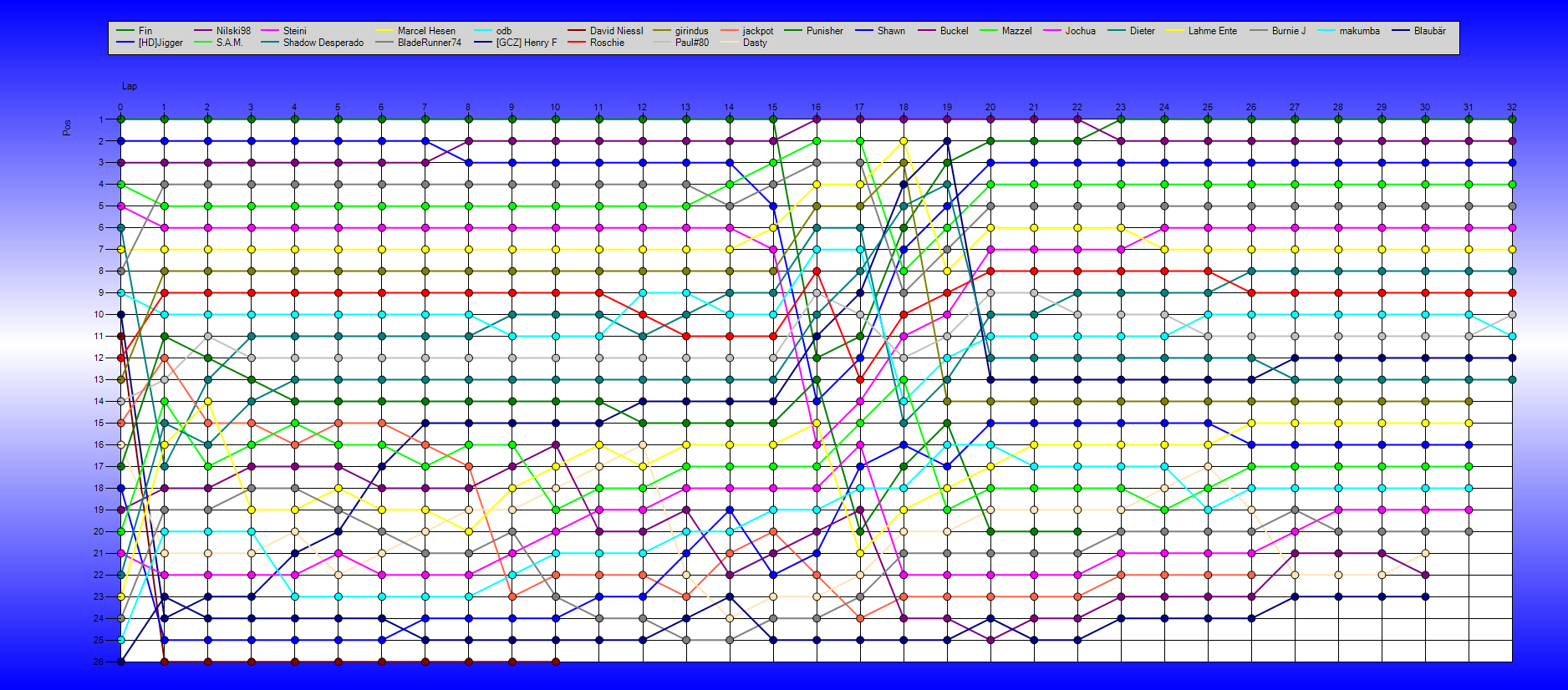Image resolution: width=1568 pixels, height=690 pixels.
Task: Click lap number 23 on the axis
Action: 1120,107
